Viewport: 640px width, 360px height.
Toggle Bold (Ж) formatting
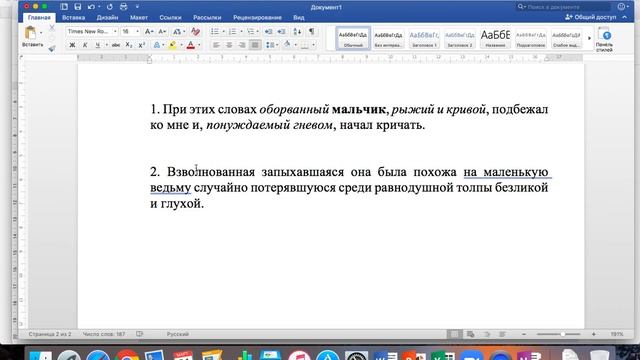72,45
